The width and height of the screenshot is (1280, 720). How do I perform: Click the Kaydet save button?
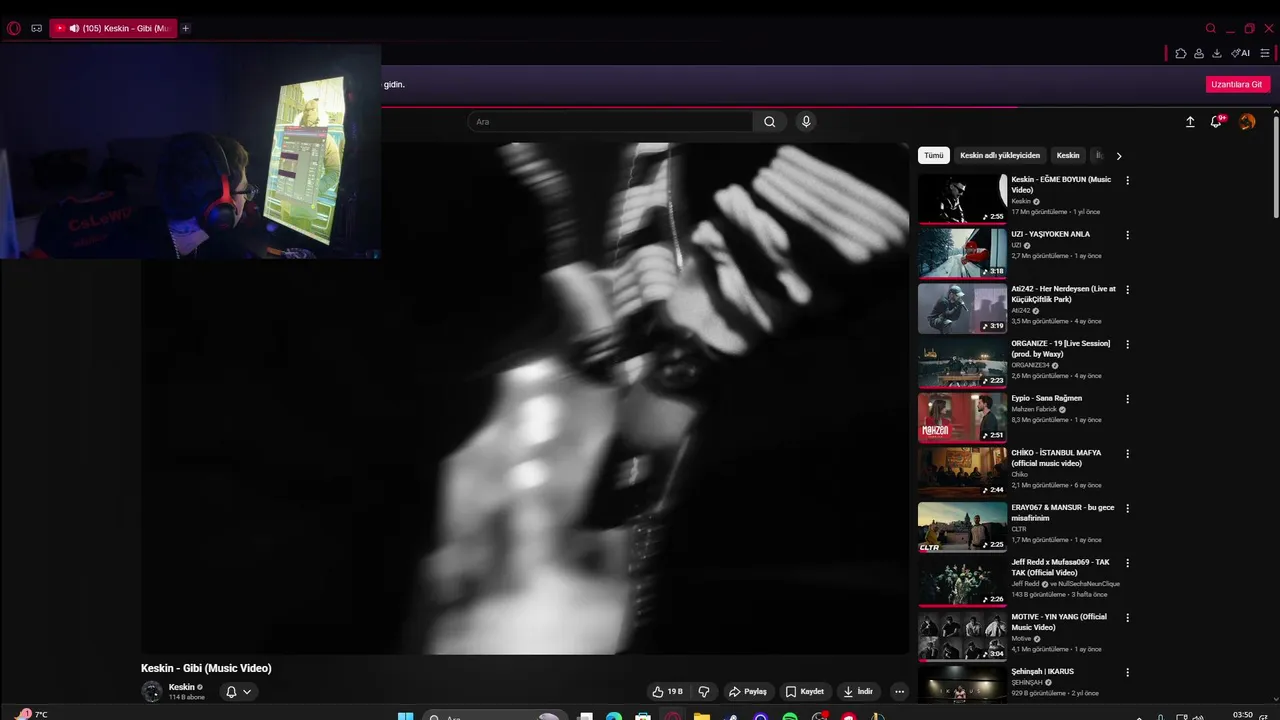[805, 691]
